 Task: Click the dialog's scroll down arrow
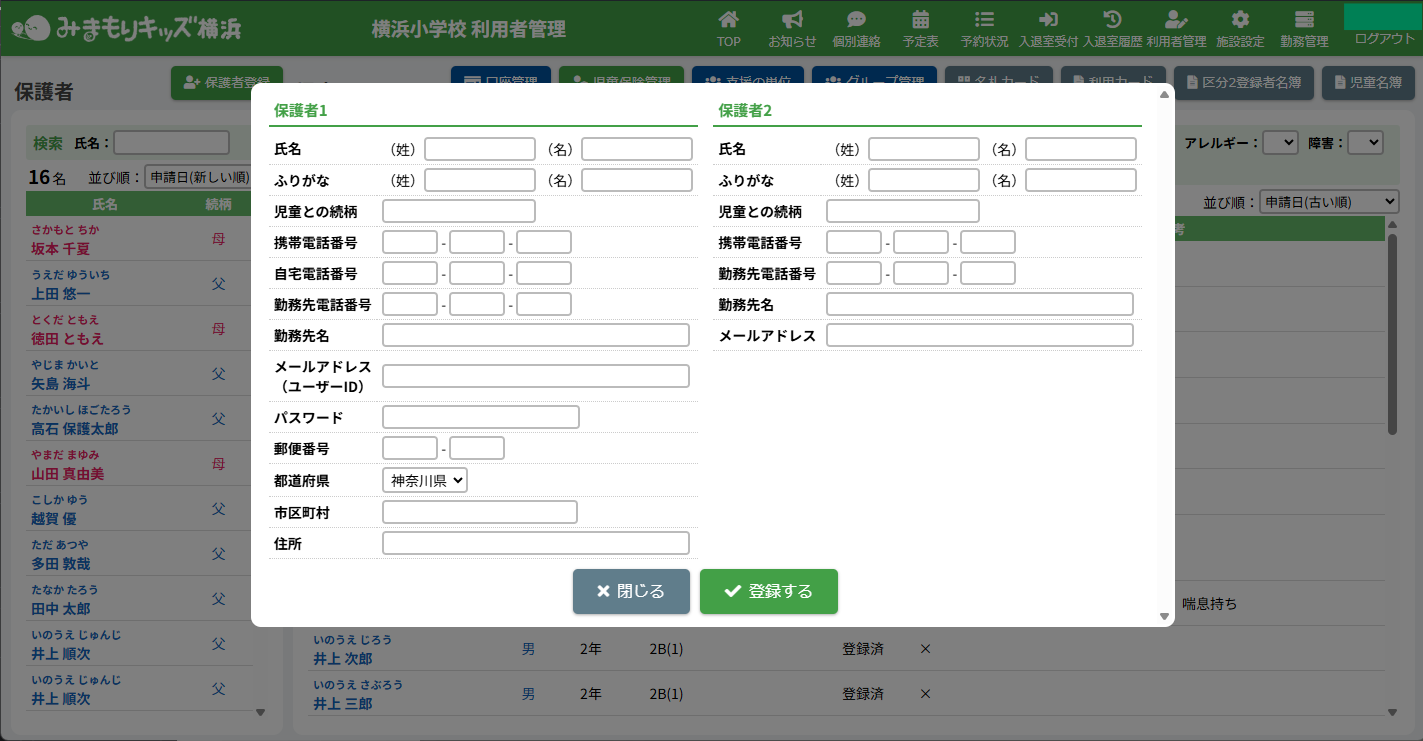pos(1163,617)
